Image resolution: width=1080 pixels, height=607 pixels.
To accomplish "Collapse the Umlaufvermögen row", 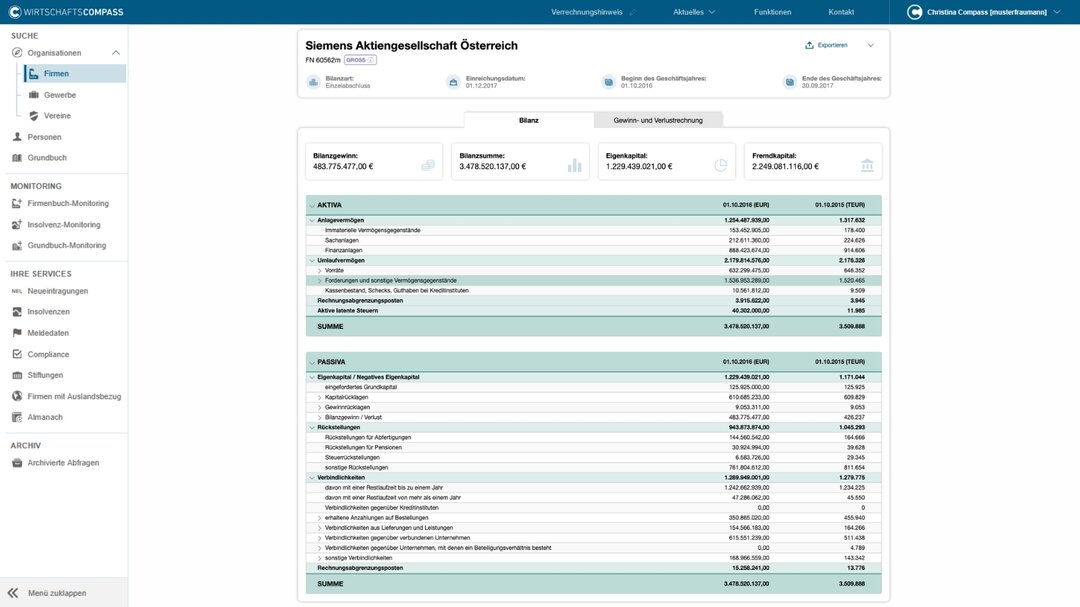I will 312,260.
